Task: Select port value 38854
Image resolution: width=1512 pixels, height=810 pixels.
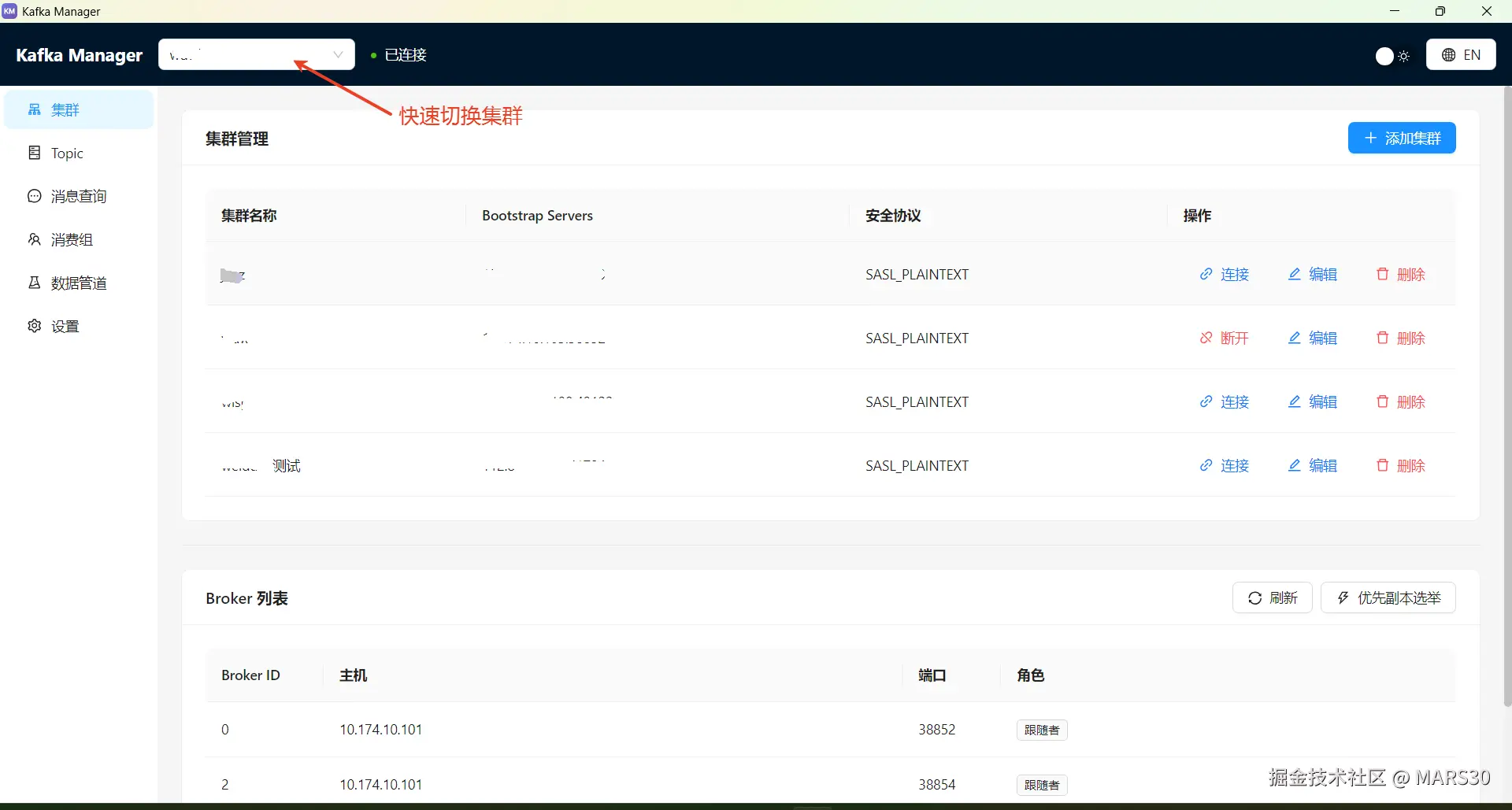Action: [x=937, y=785]
